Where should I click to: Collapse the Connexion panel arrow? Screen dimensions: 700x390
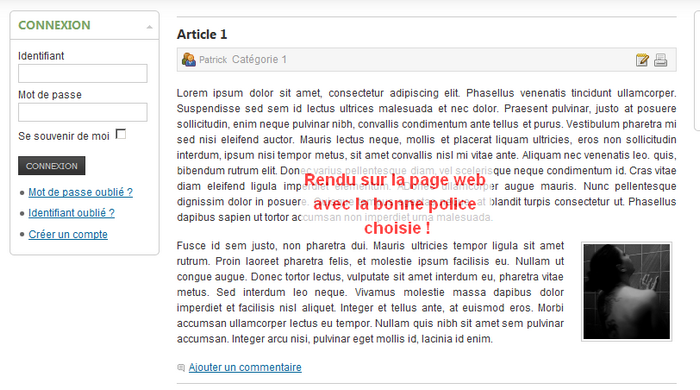click(x=150, y=27)
